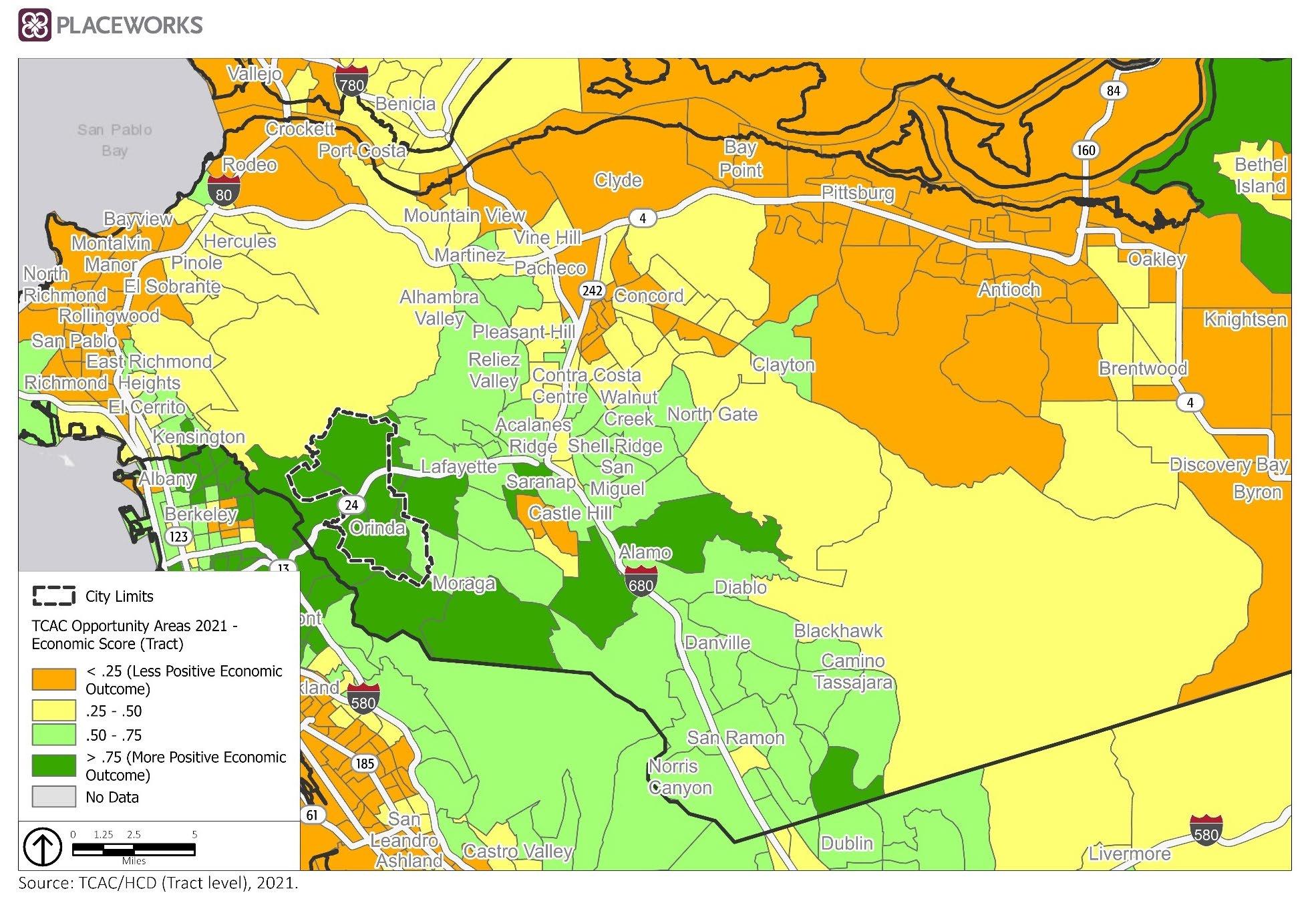Image resolution: width=1316 pixels, height=905 pixels.
Task: Click the PlaceWorks logo icon
Action: click(33, 25)
